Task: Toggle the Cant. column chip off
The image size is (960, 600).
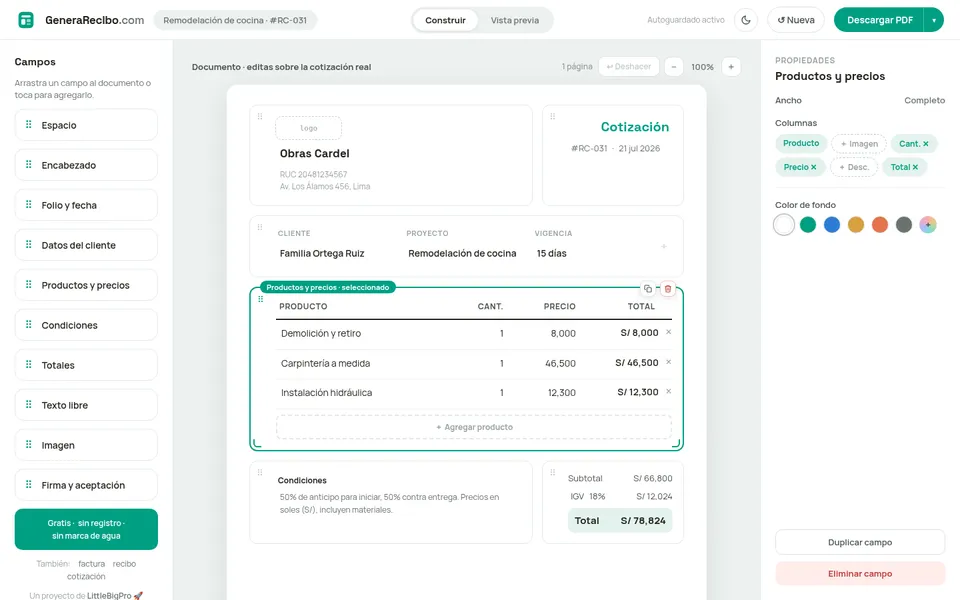Action: (x=913, y=144)
